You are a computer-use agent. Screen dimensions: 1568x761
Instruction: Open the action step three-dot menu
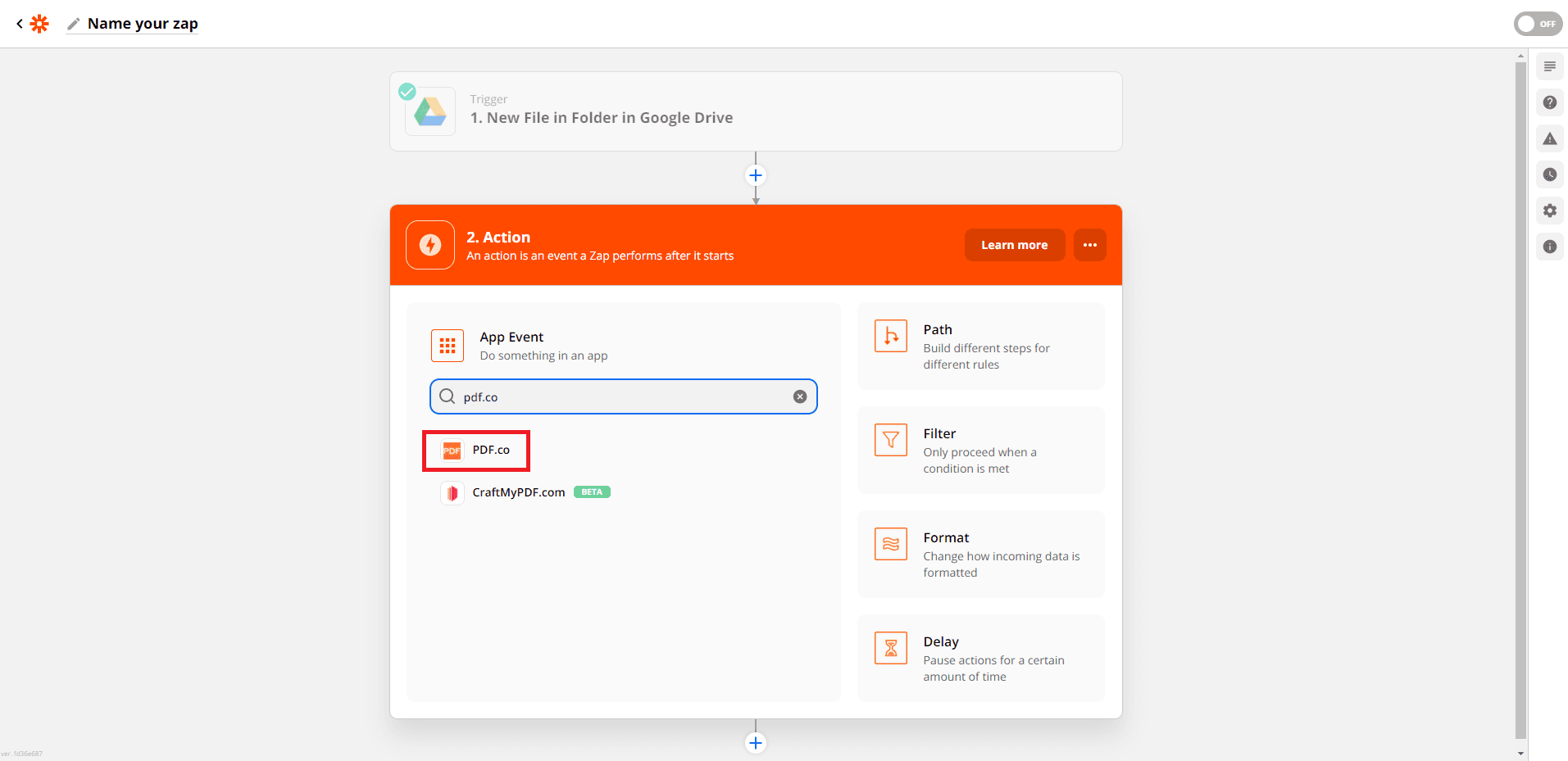(x=1090, y=244)
